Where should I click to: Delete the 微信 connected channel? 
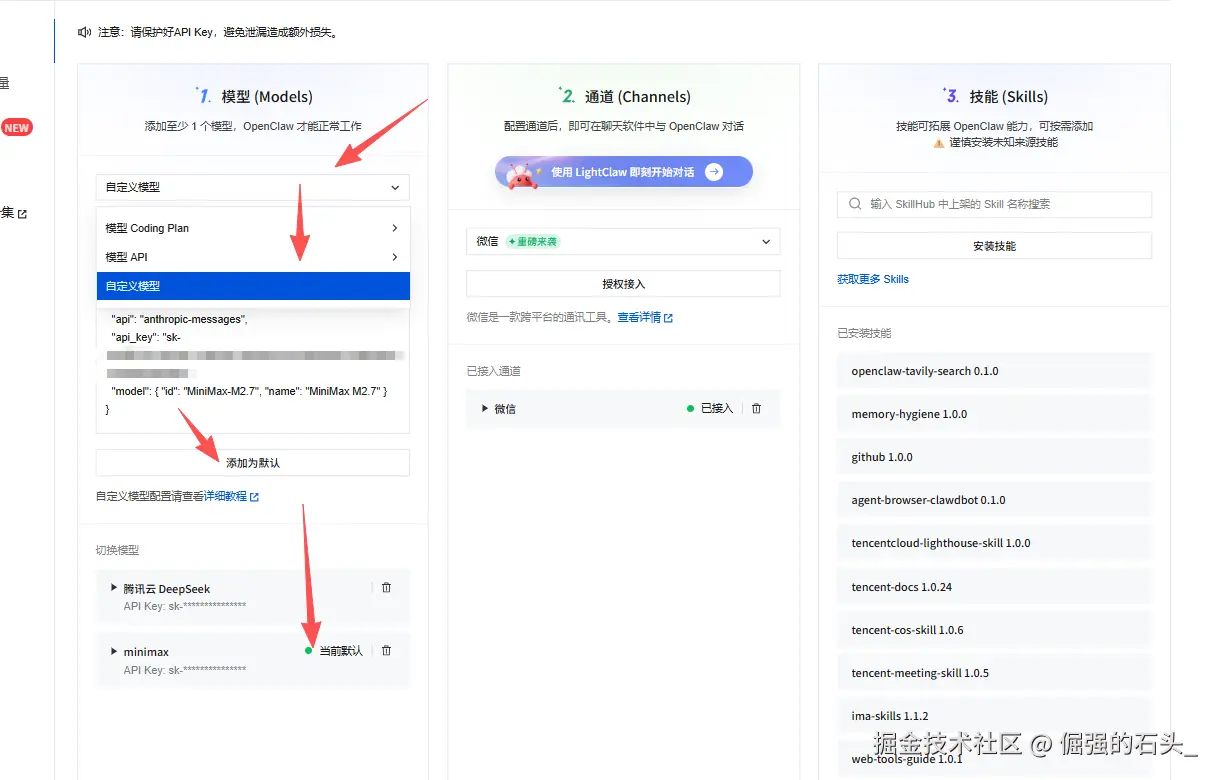coord(756,408)
